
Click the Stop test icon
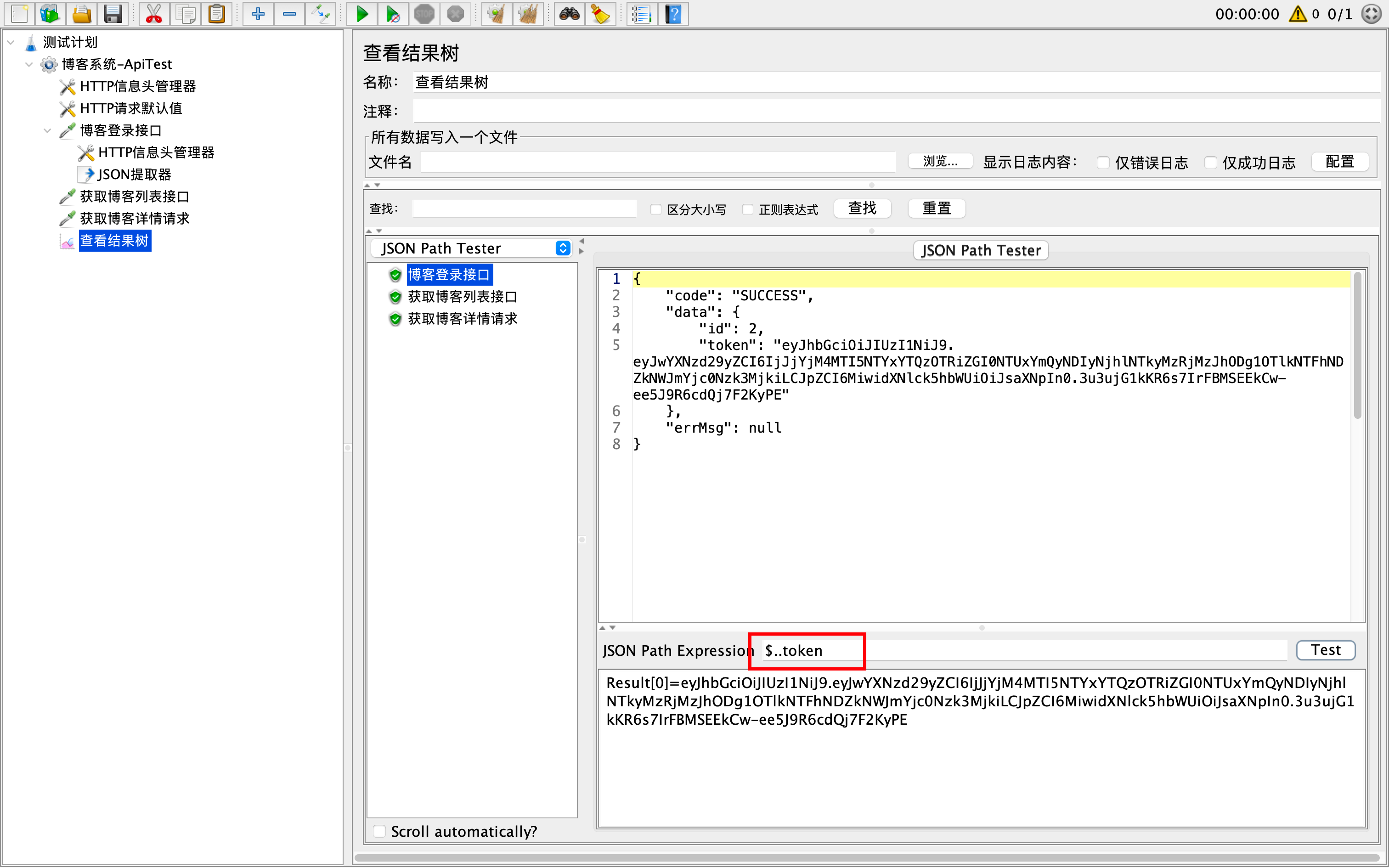point(424,13)
